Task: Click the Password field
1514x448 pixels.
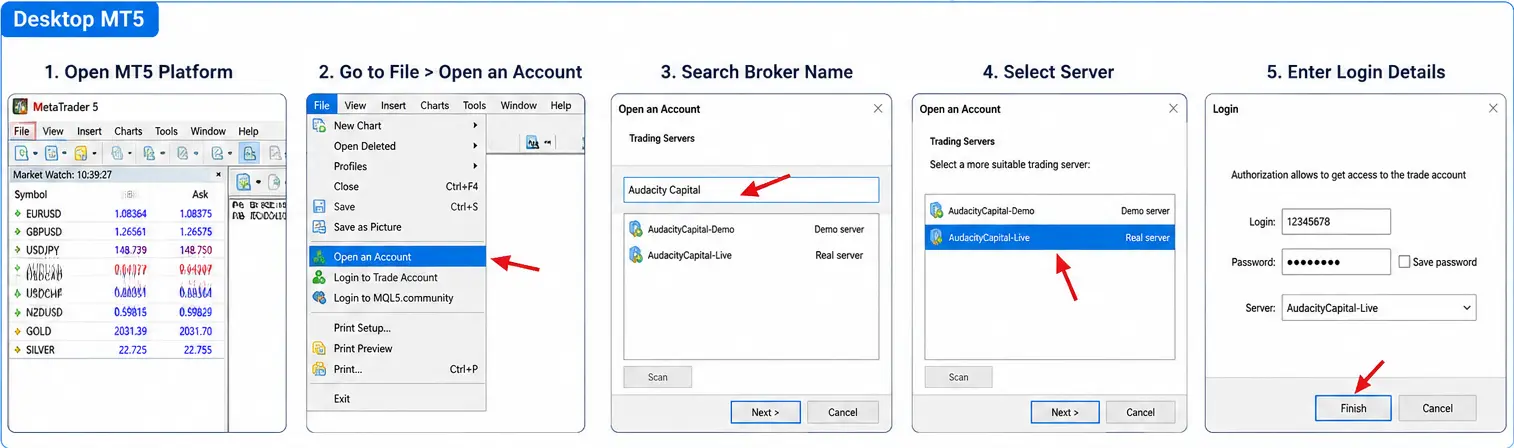Action: [x=1336, y=262]
